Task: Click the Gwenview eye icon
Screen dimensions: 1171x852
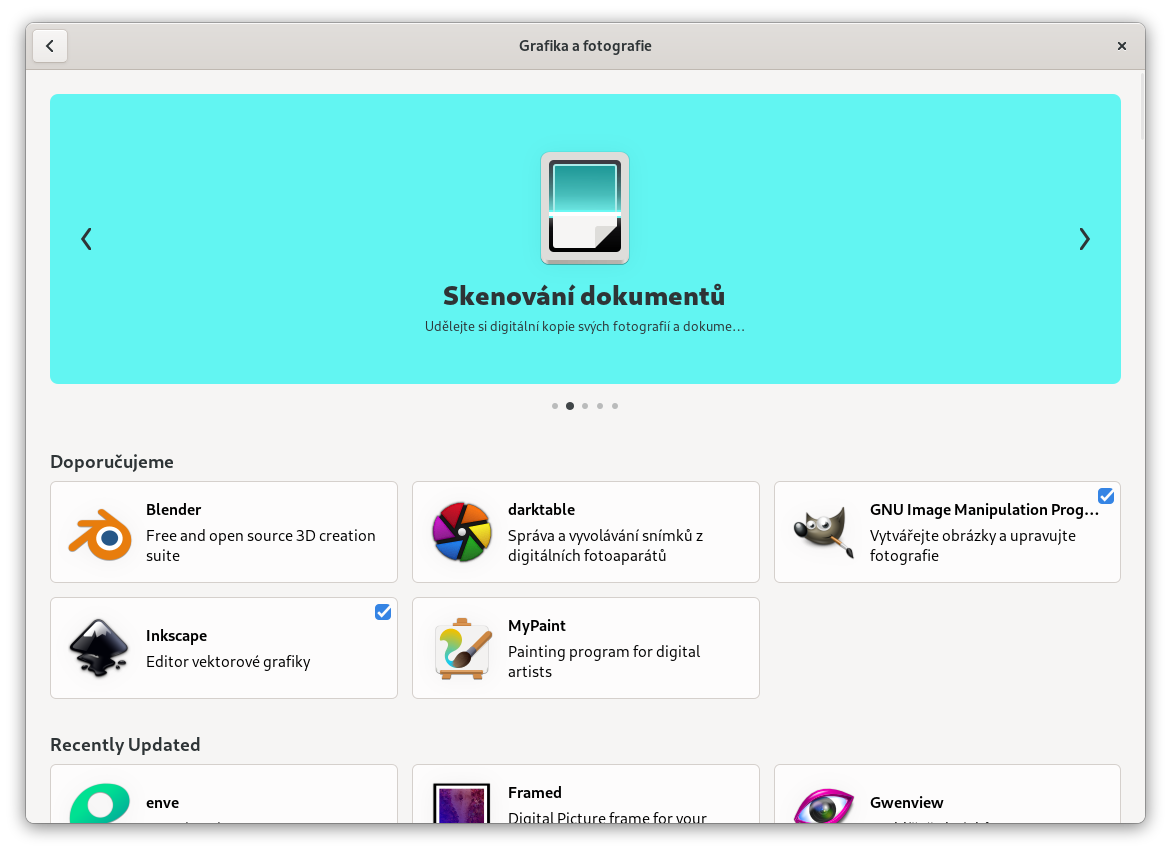Action: (823, 806)
